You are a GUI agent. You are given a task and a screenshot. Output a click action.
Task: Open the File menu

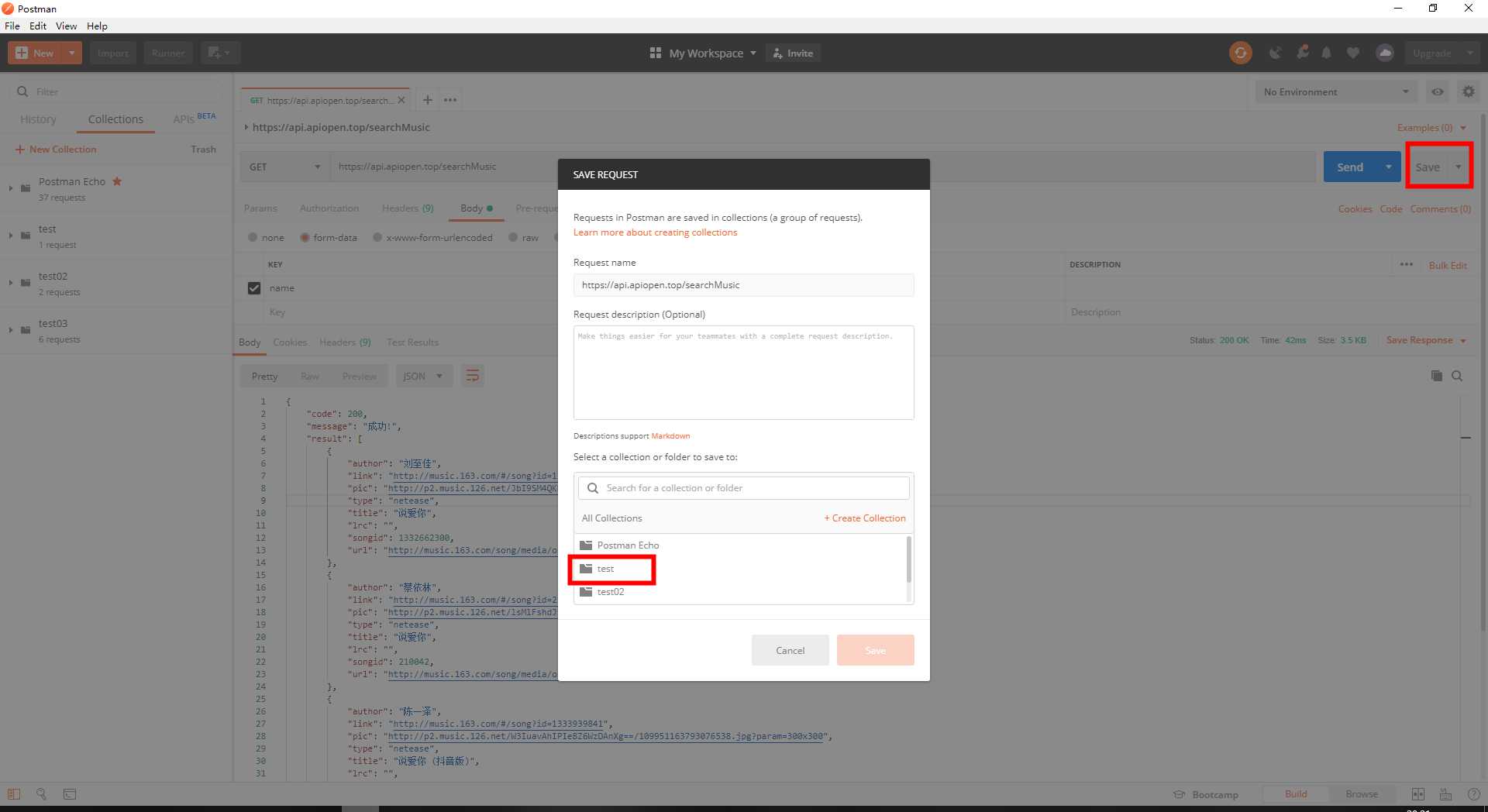(x=12, y=26)
